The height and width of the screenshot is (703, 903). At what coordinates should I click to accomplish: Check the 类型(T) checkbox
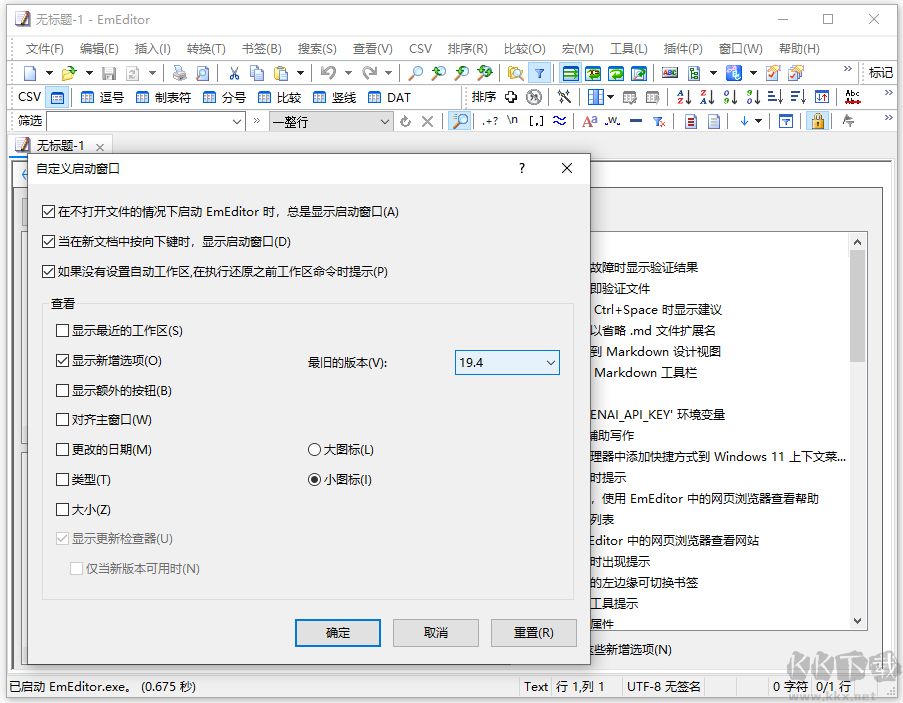click(x=62, y=480)
